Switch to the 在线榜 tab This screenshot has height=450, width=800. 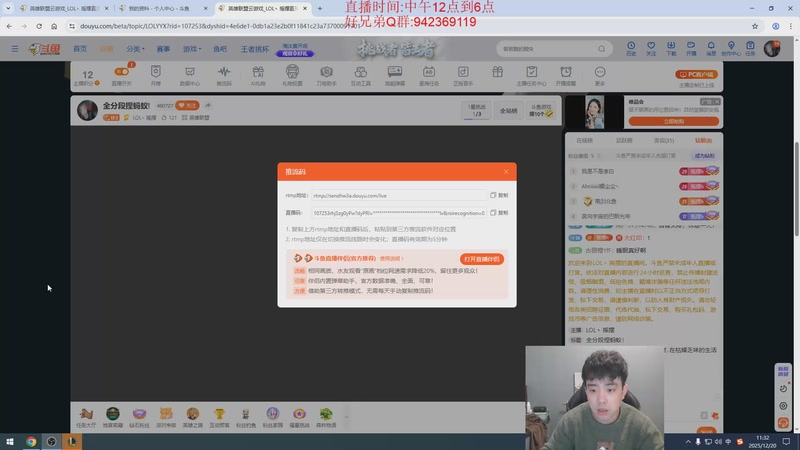point(585,140)
